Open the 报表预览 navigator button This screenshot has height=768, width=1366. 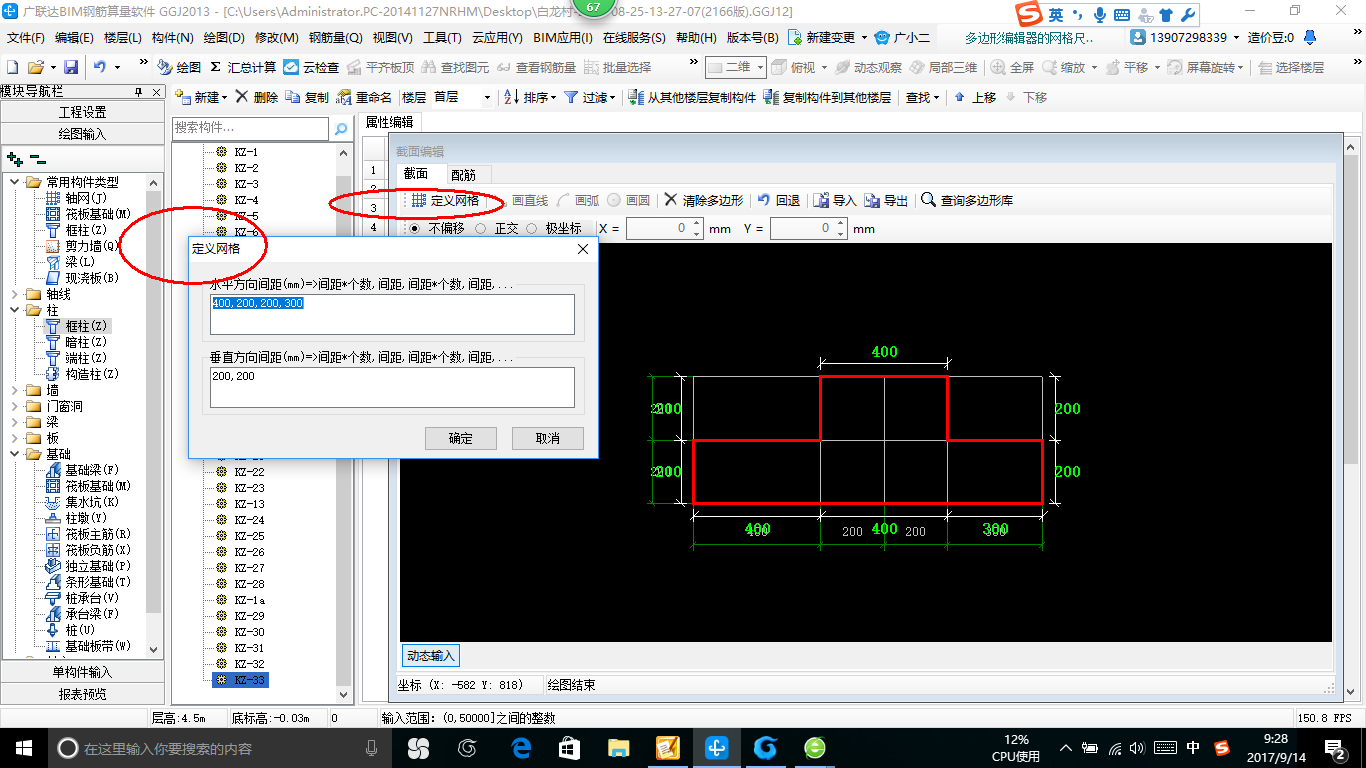pos(82,694)
